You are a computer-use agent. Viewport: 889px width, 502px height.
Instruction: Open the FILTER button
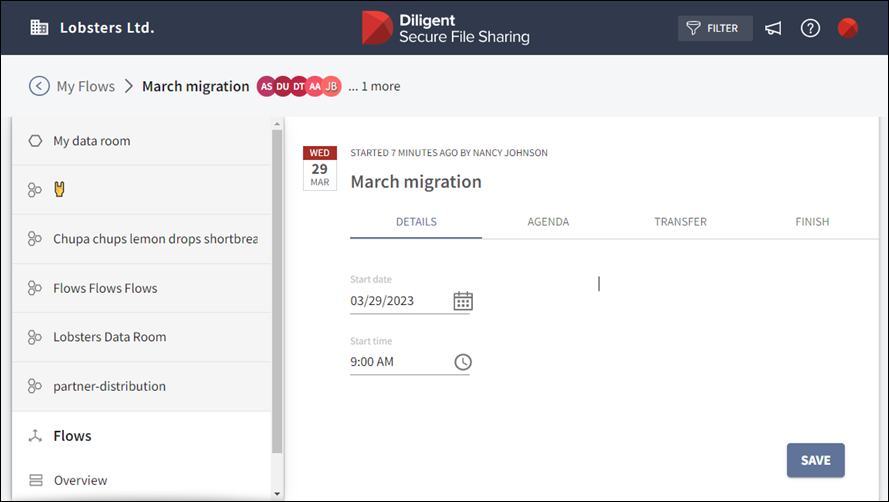coord(714,28)
